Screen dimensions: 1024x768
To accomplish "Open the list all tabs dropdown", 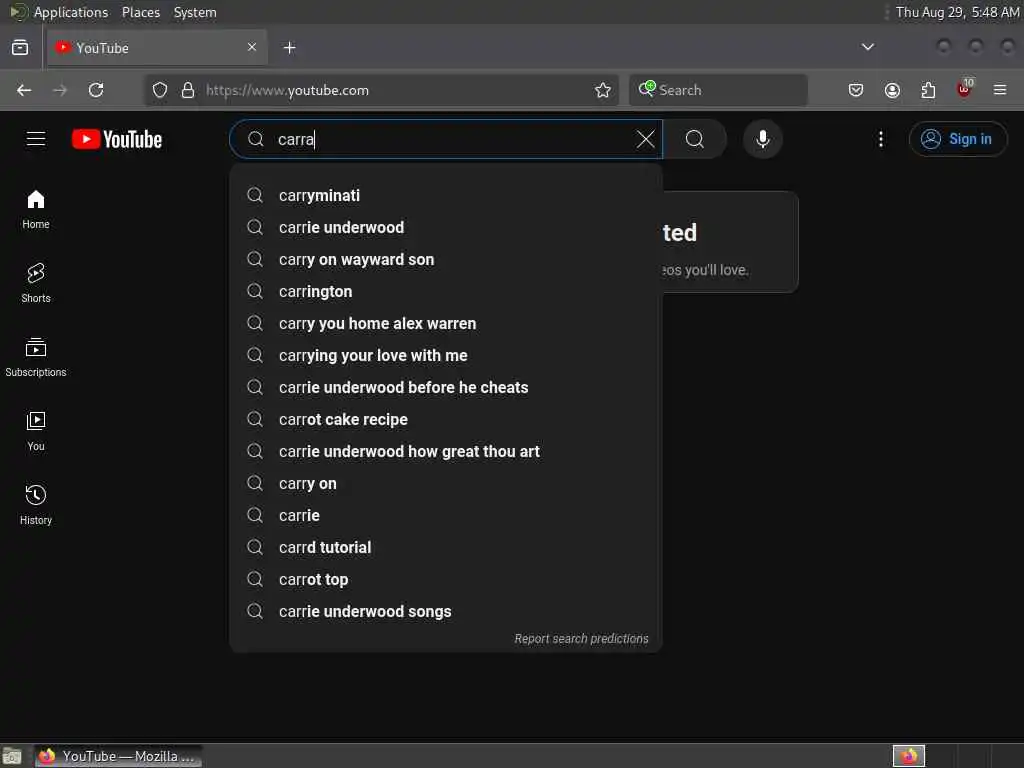I will [x=867, y=47].
